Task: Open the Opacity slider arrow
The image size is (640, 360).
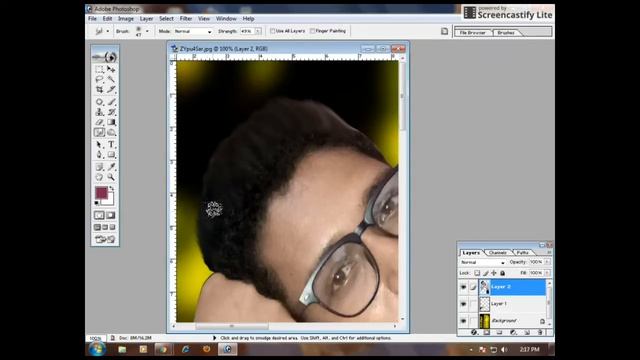Action: (x=547, y=262)
